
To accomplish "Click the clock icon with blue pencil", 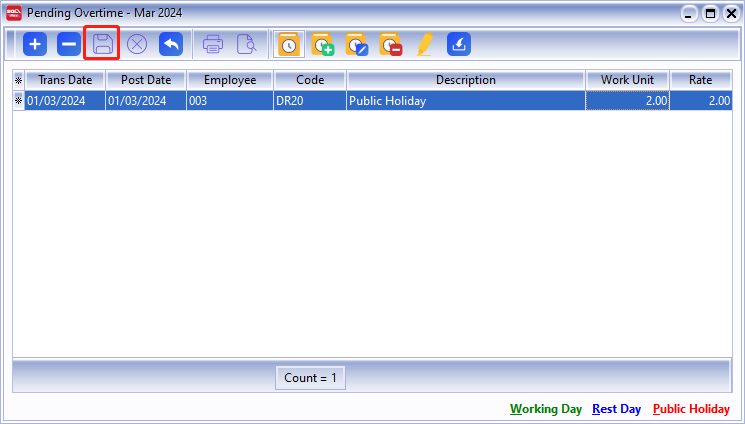I will (357, 44).
